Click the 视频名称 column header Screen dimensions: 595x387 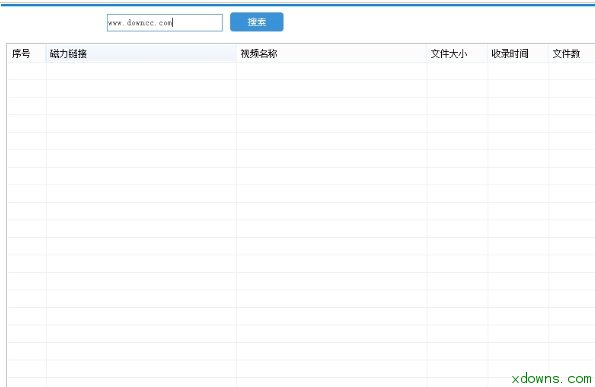331,53
